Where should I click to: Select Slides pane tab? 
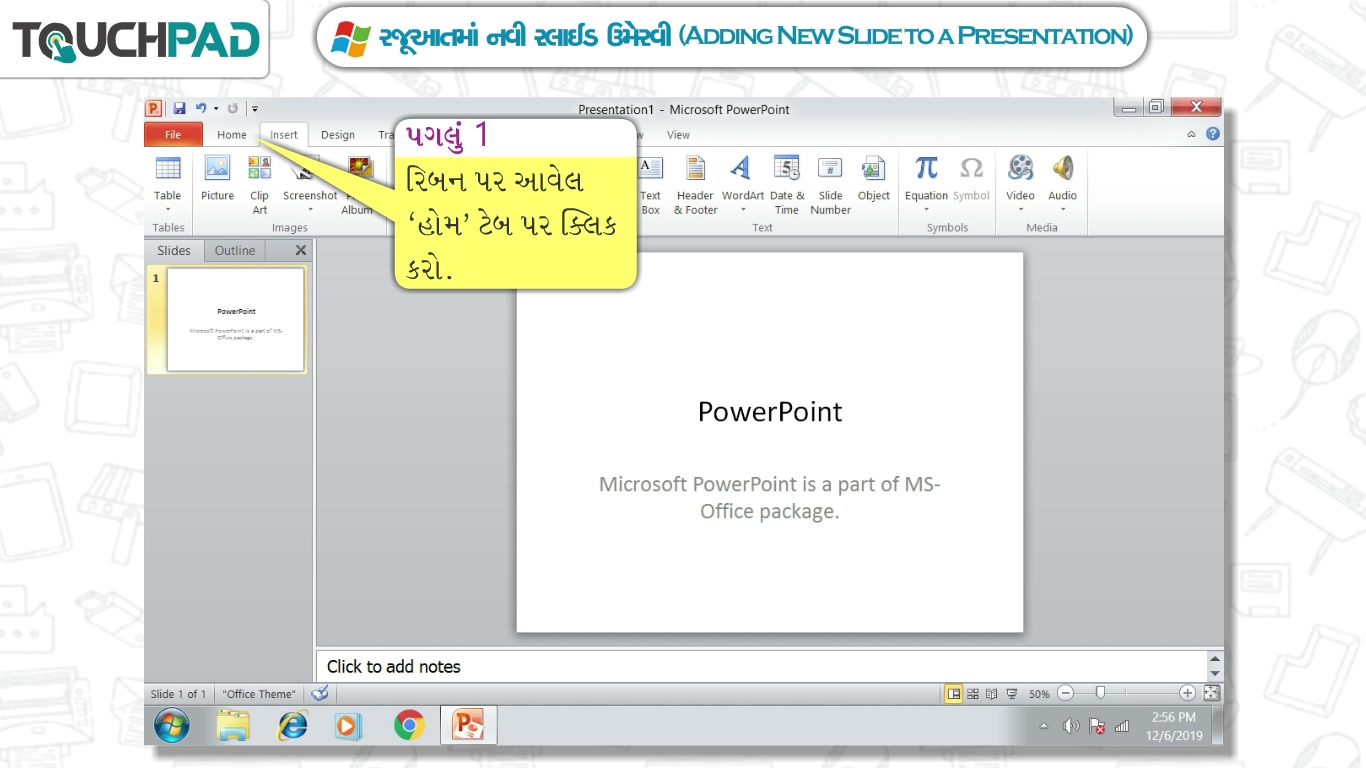(x=174, y=251)
